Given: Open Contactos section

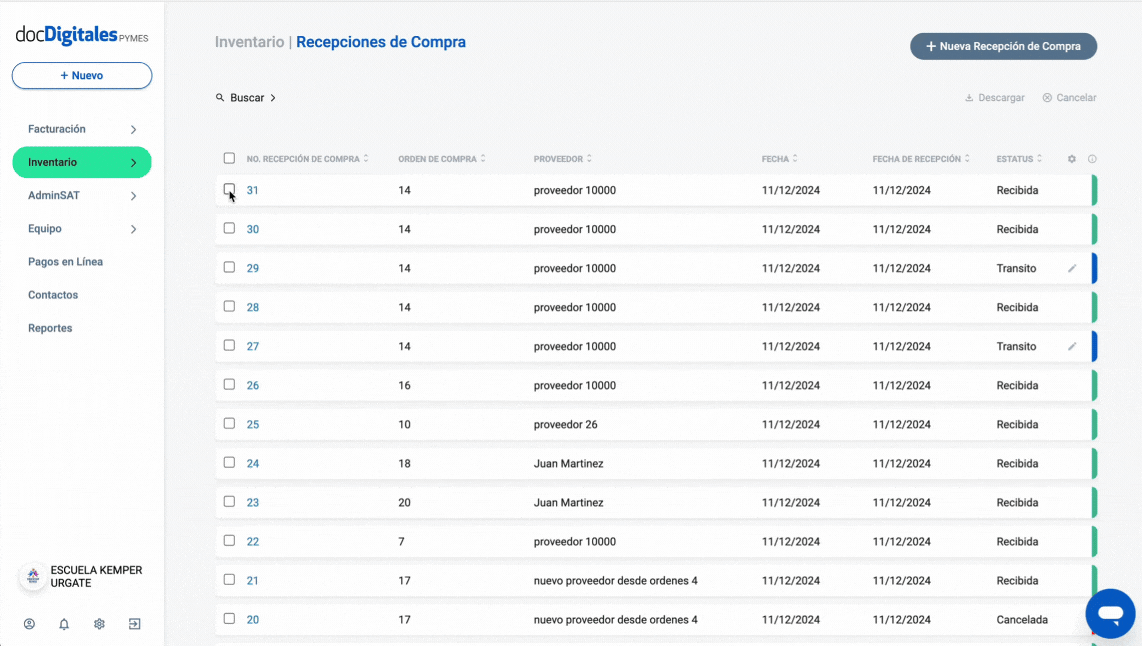Looking at the screenshot, I should point(53,295).
